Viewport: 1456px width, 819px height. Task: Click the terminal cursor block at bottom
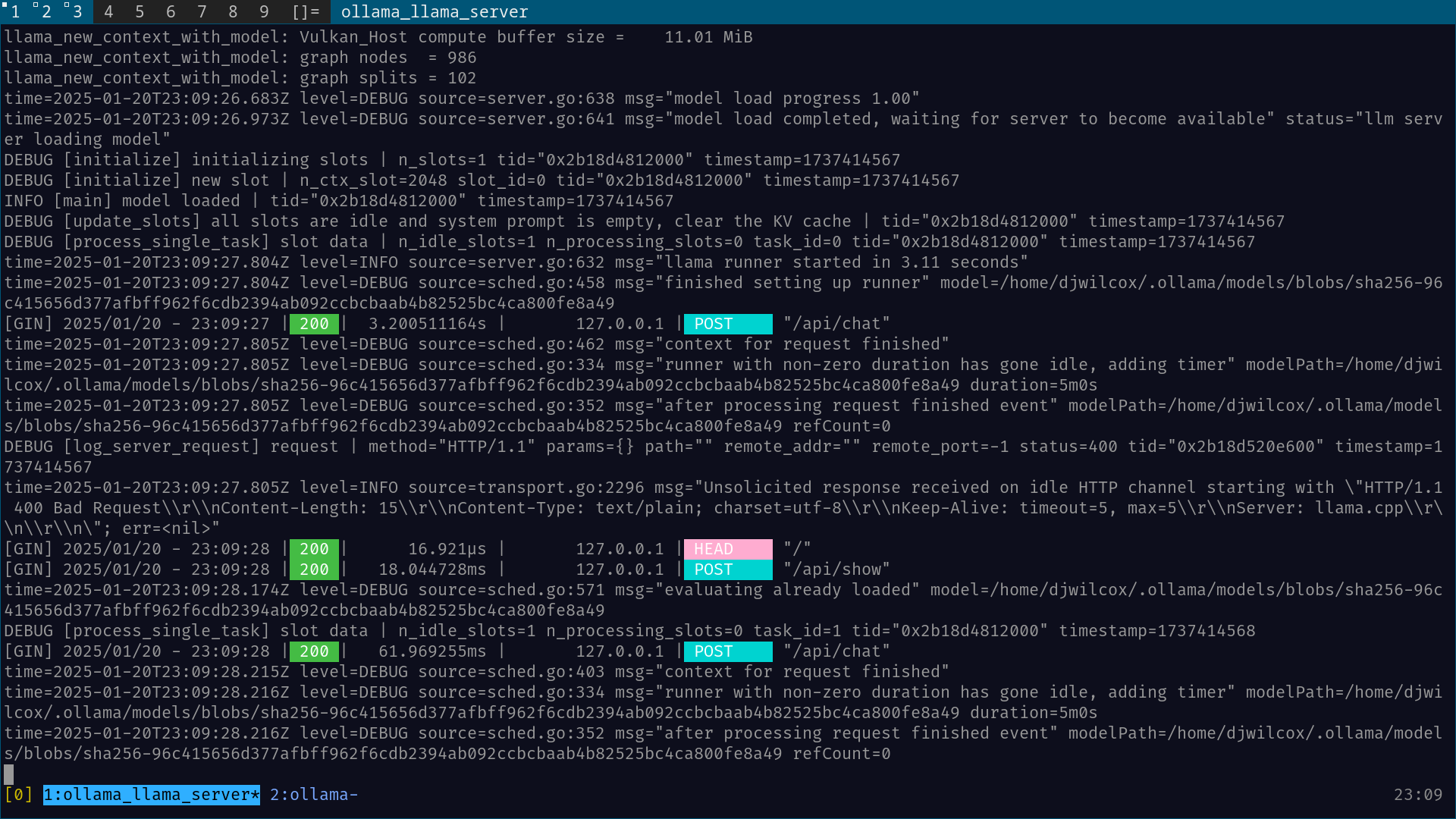[x=8, y=773]
